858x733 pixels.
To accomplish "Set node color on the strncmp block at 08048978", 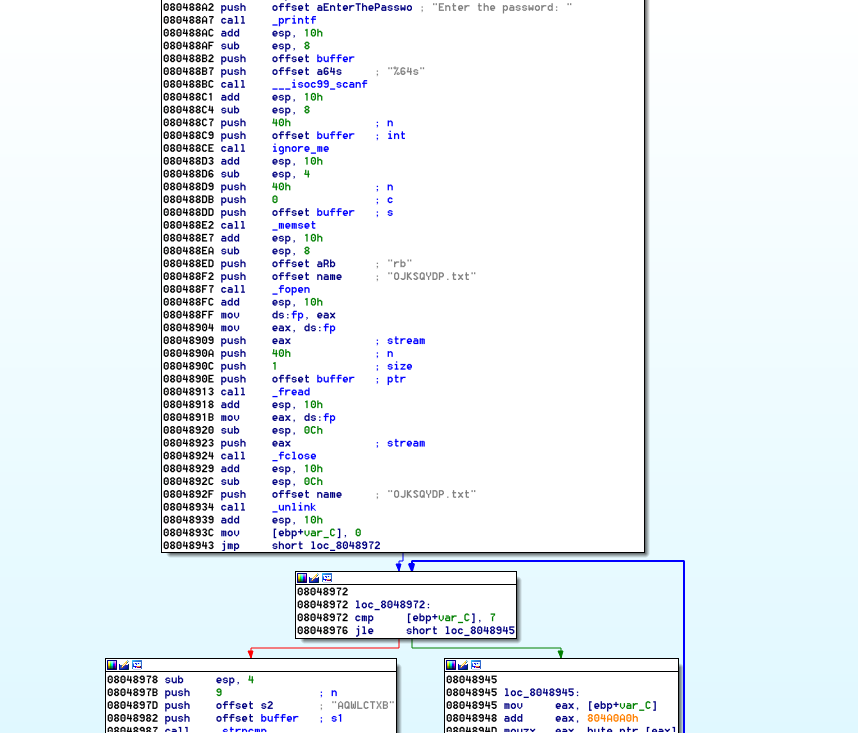I will [x=112, y=665].
